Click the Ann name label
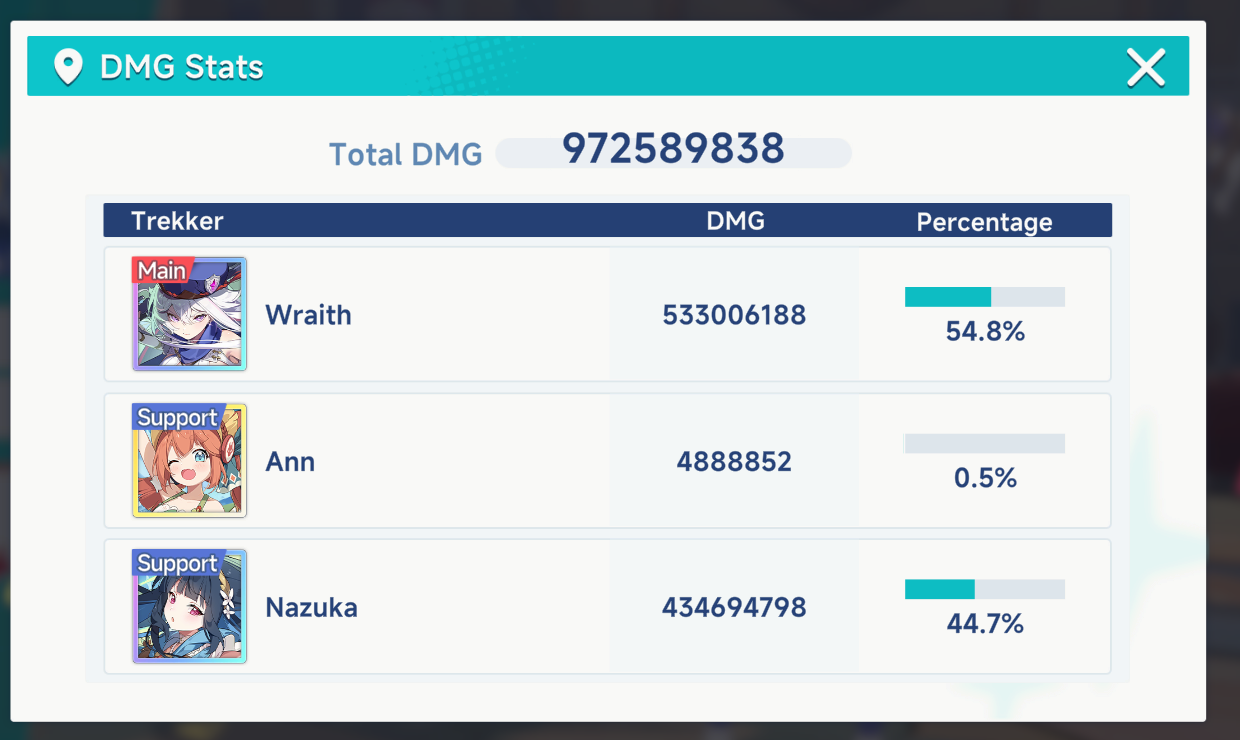1240x740 pixels. pos(290,461)
